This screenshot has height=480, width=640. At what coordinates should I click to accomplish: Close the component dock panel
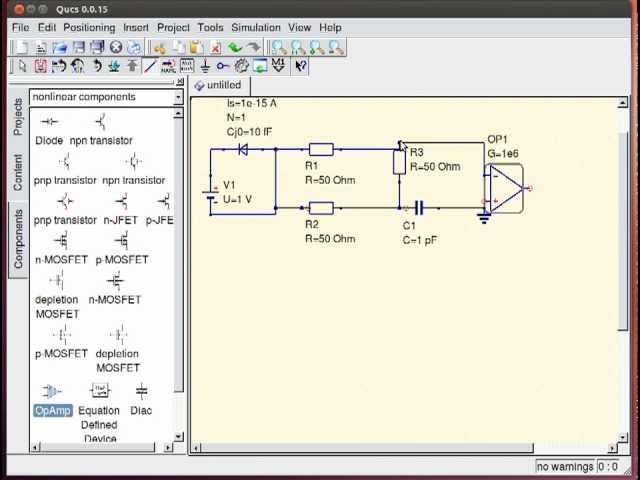pyautogui.click(x=180, y=82)
